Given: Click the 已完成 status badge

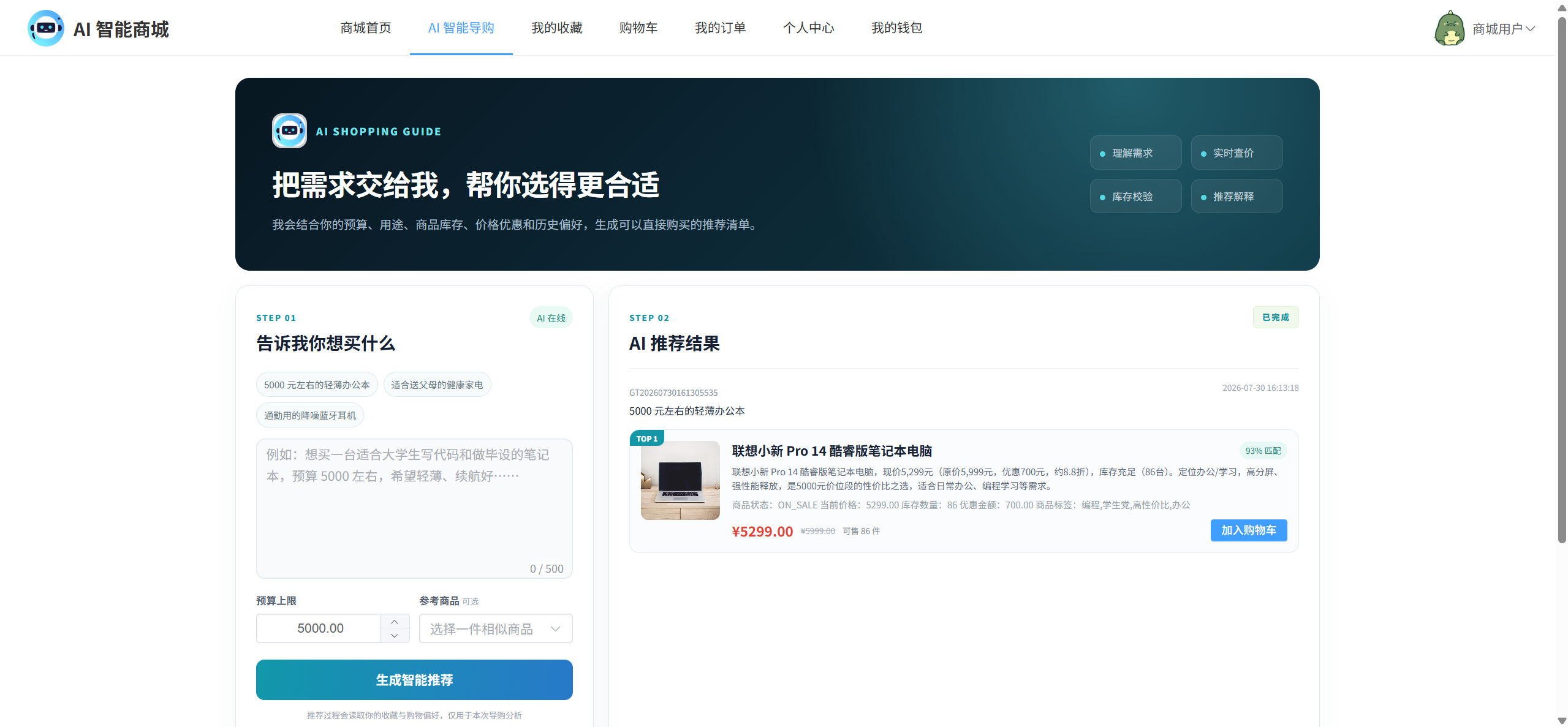Looking at the screenshot, I should pos(1276,317).
